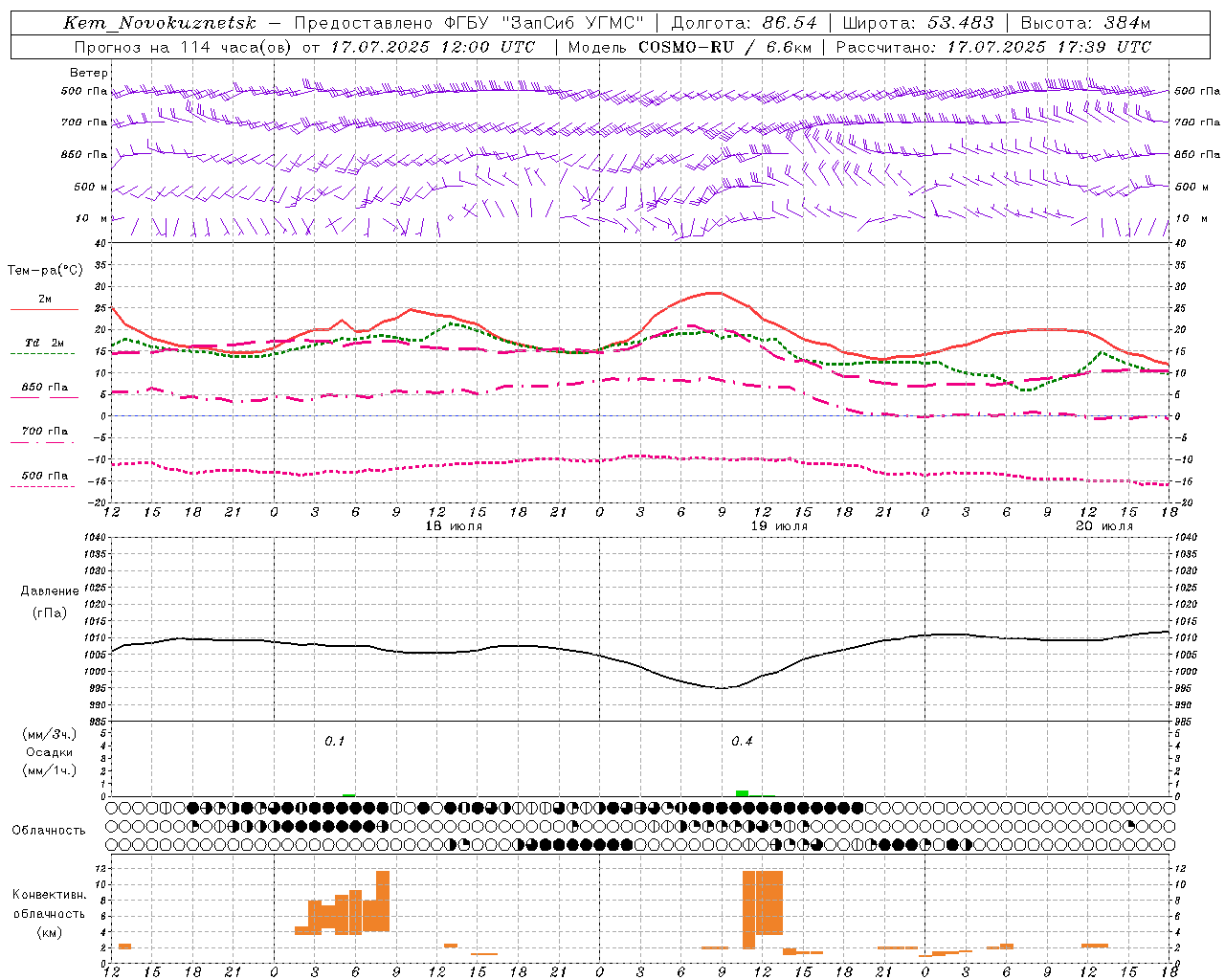
Task: Click the Давление pressure panel label
Action: [x=50, y=591]
